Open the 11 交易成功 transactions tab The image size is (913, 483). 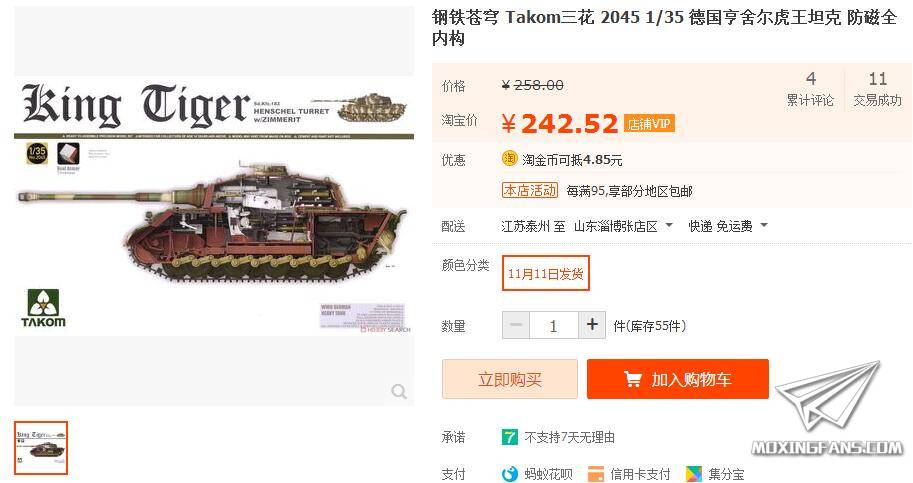(877, 89)
